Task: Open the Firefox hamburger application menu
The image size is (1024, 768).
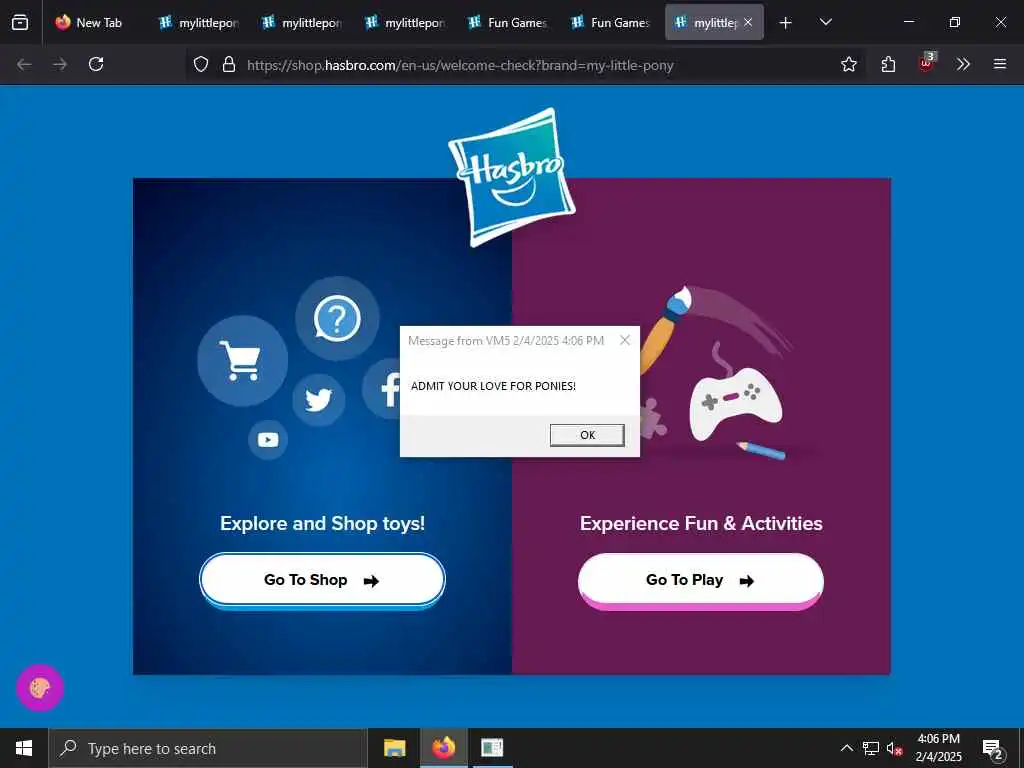Action: click(x=1000, y=64)
